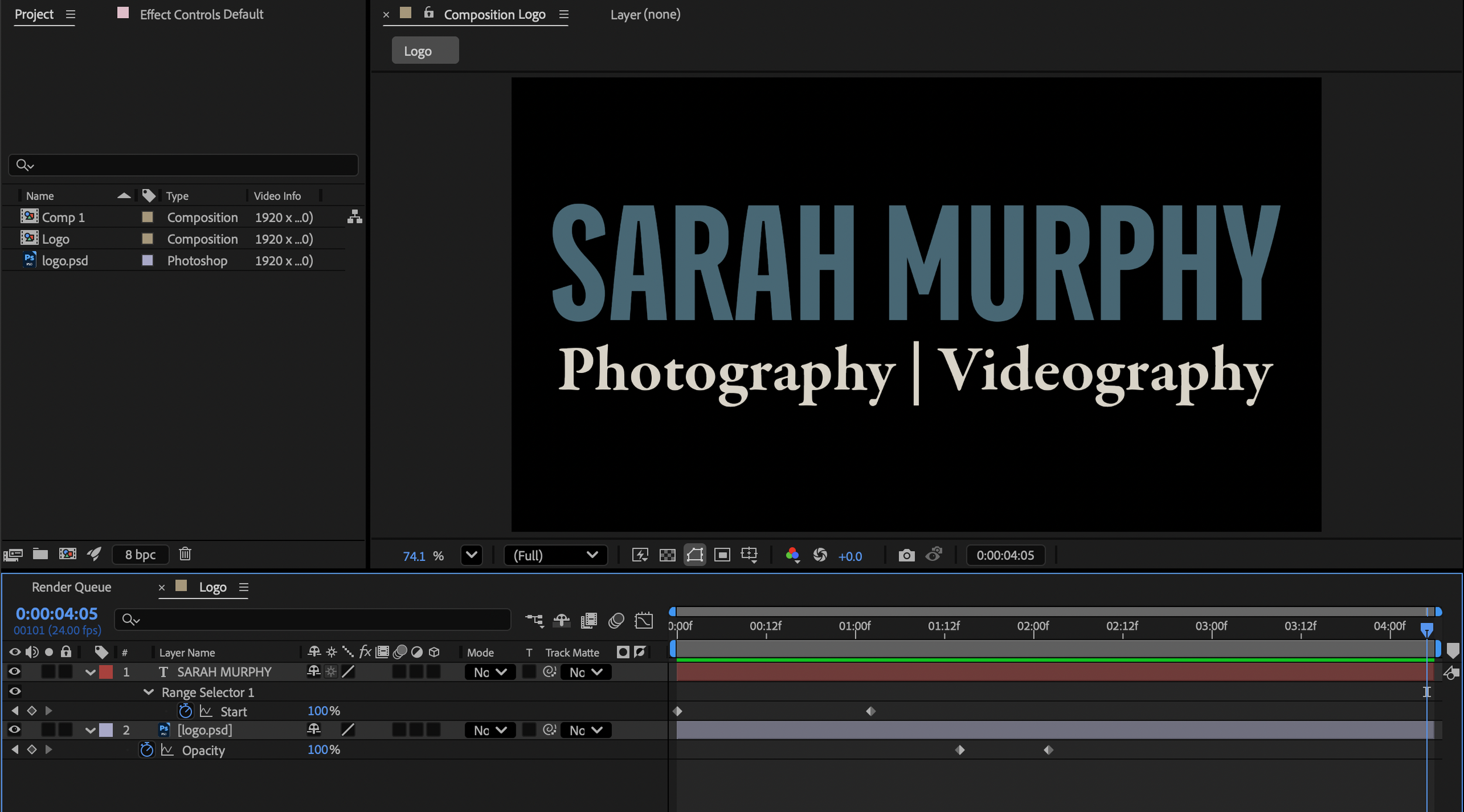Hide the SARAH MURPHY layer

coord(15,671)
